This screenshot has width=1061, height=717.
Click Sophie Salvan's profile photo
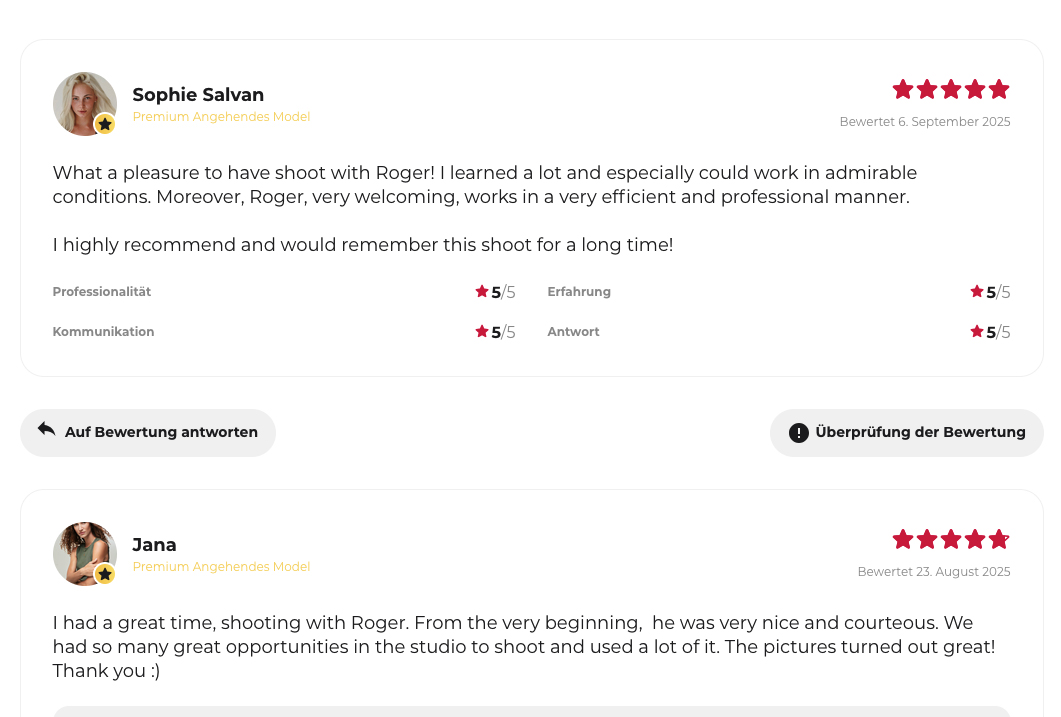pyautogui.click(x=83, y=102)
